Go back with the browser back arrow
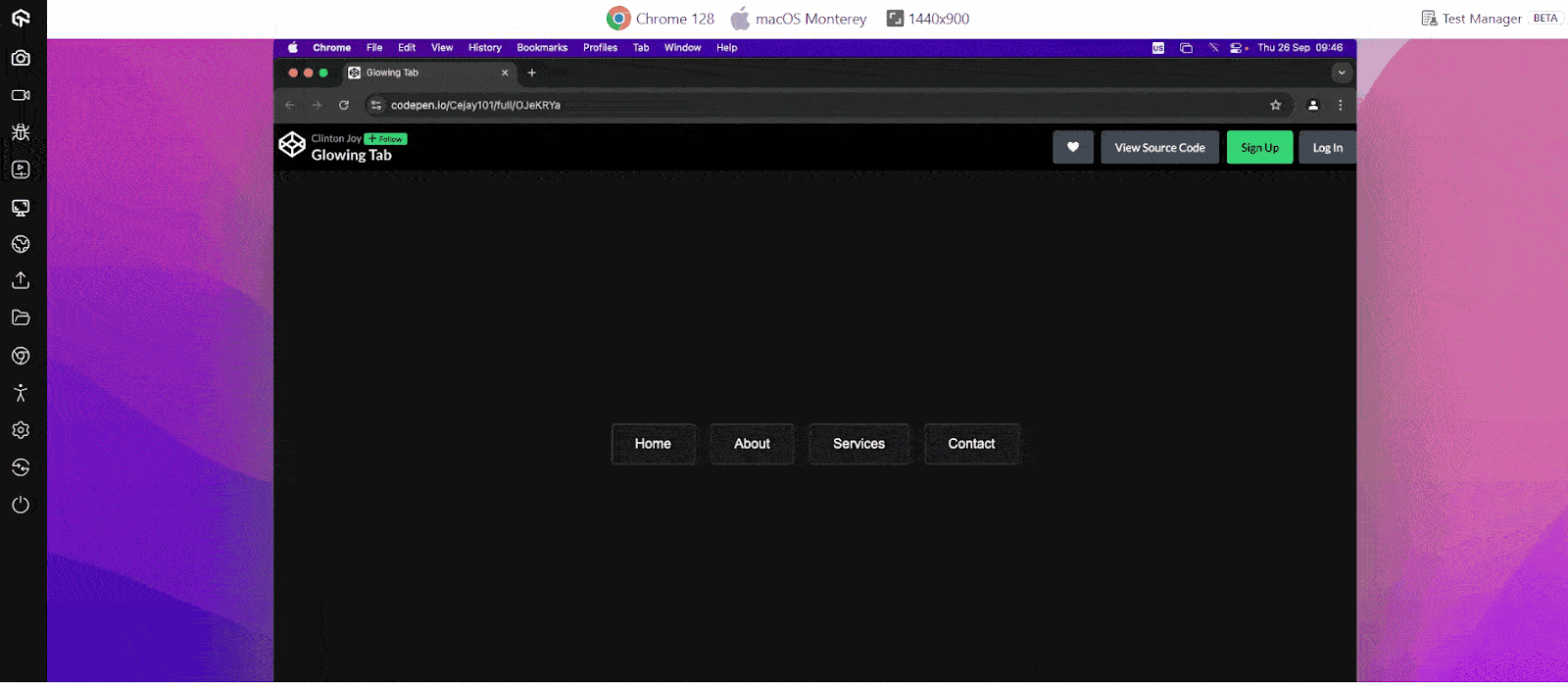1568x683 pixels. pyautogui.click(x=289, y=105)
